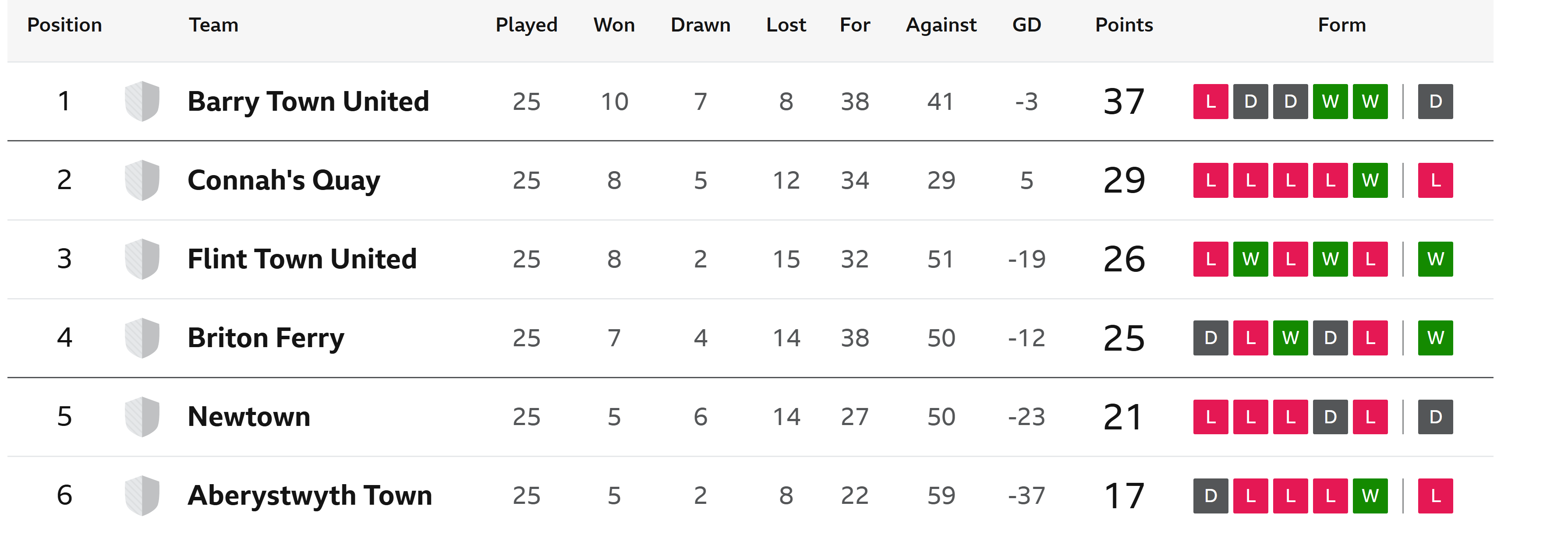Open the Barry Town United team link
Image resolution: width=1568 pixels, height=552 pixels.
pyautogui.click(x=308, y=102)
